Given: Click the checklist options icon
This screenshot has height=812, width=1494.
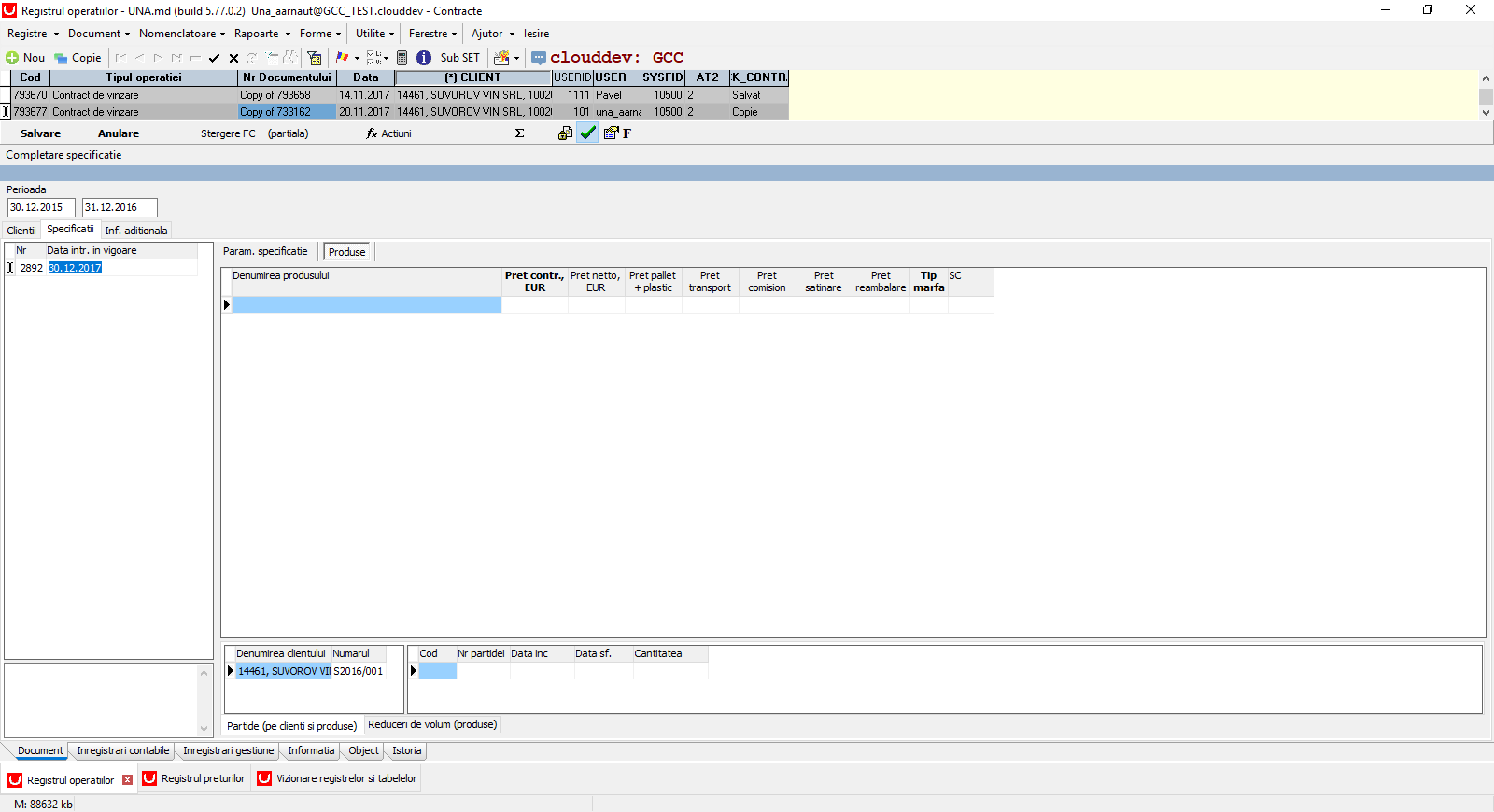Looking at the screenshot, I should point(373,58).
